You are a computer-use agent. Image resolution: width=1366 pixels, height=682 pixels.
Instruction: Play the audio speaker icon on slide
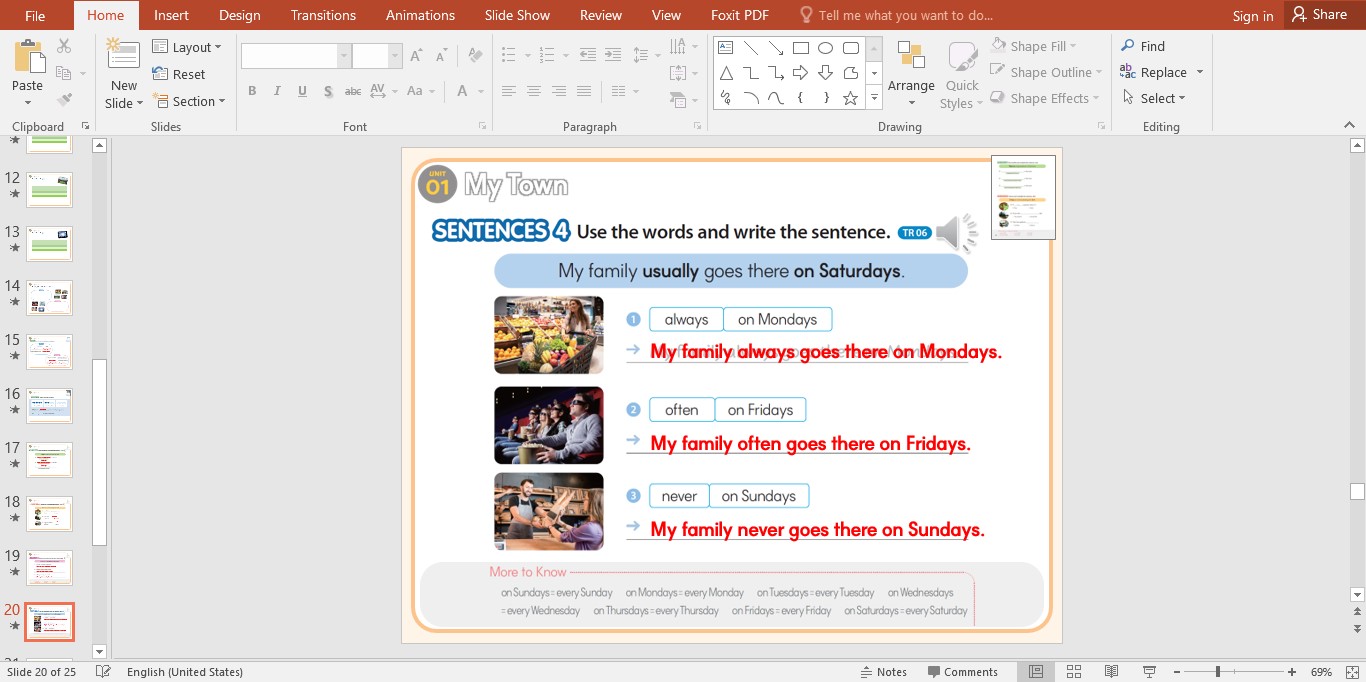956,233
